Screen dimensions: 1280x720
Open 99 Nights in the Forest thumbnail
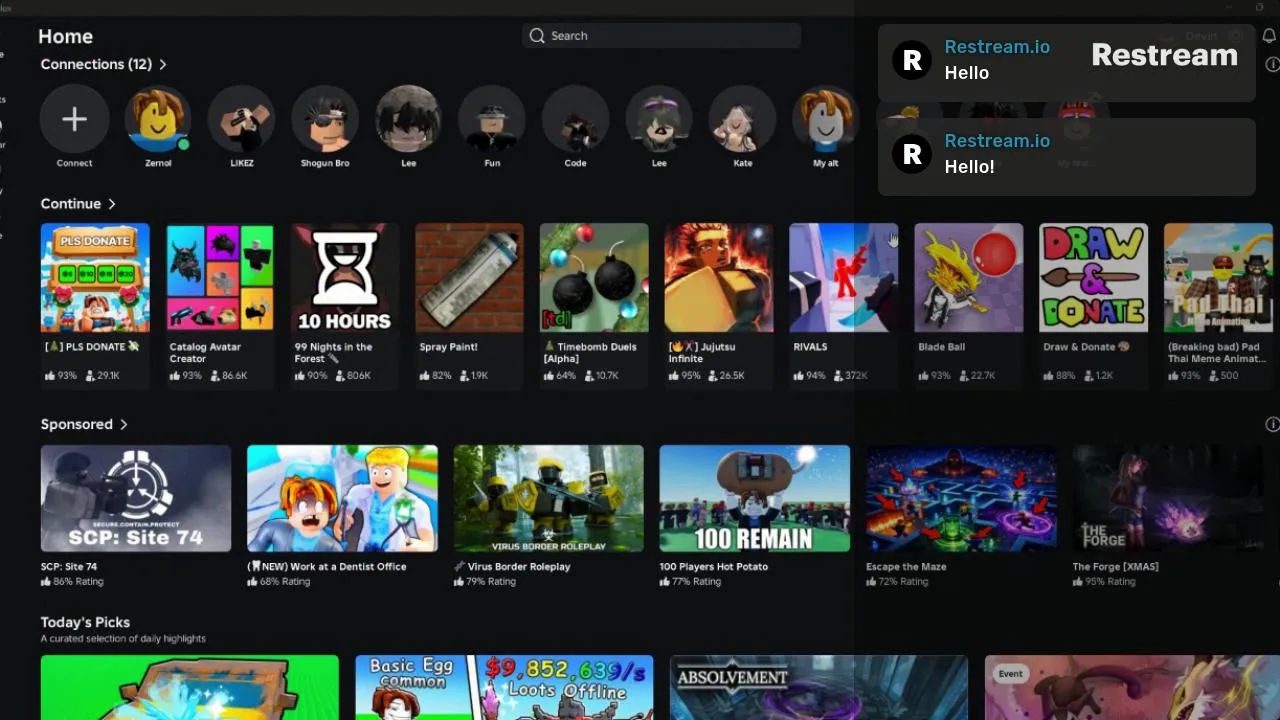[x=345, y=277]
